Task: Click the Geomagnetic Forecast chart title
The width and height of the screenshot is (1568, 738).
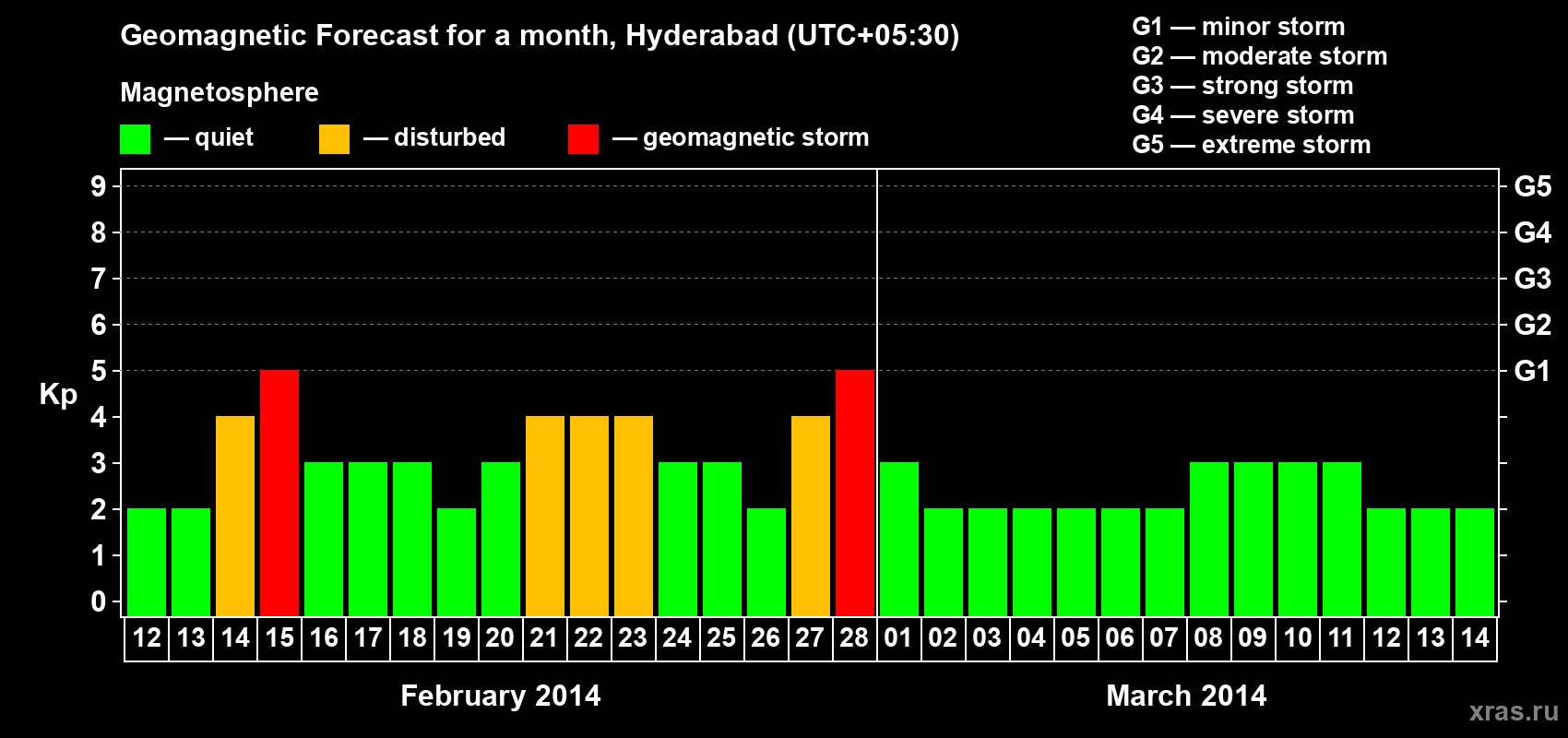Action: pos(540,36)
